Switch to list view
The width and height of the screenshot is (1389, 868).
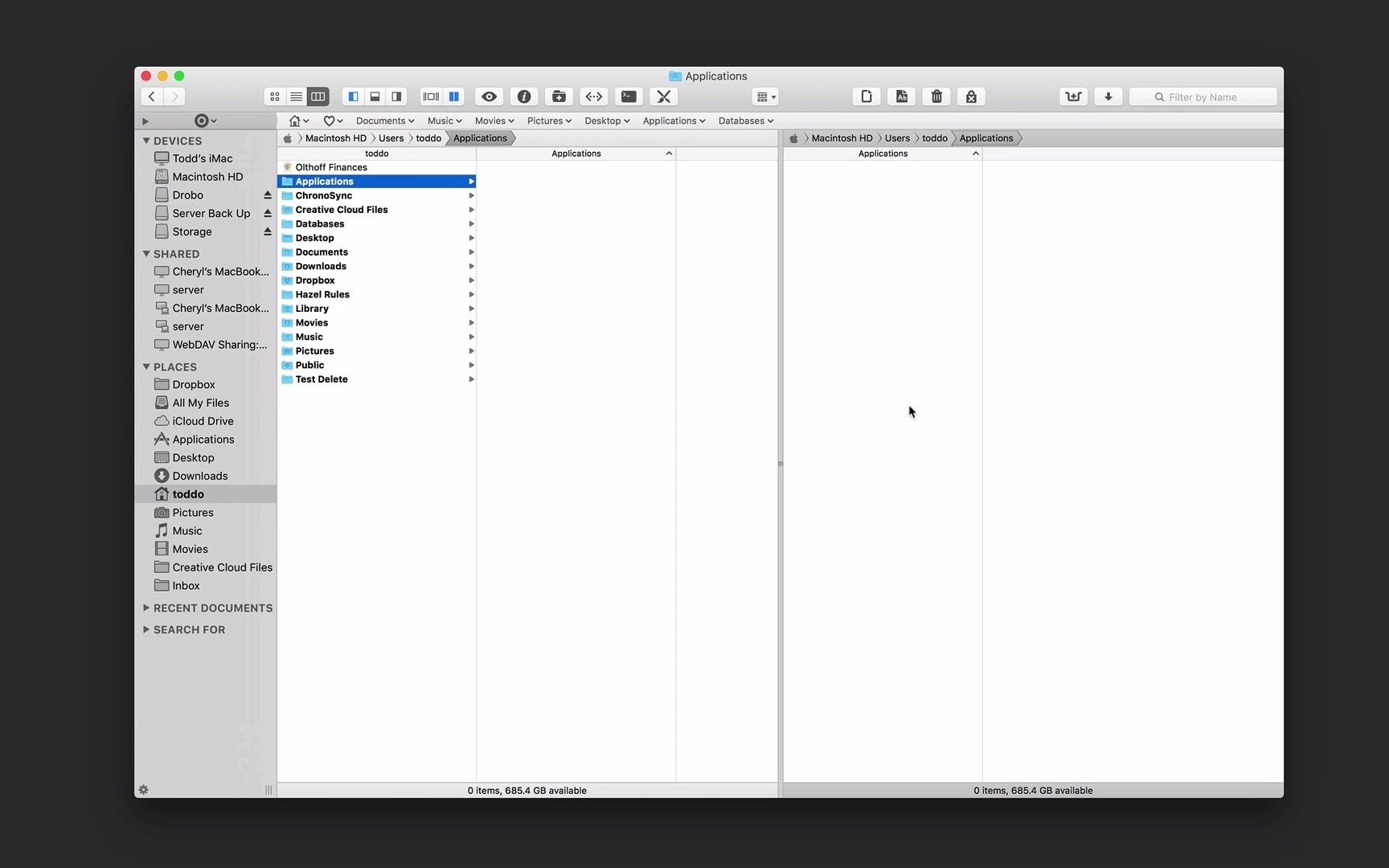(296, 96)
